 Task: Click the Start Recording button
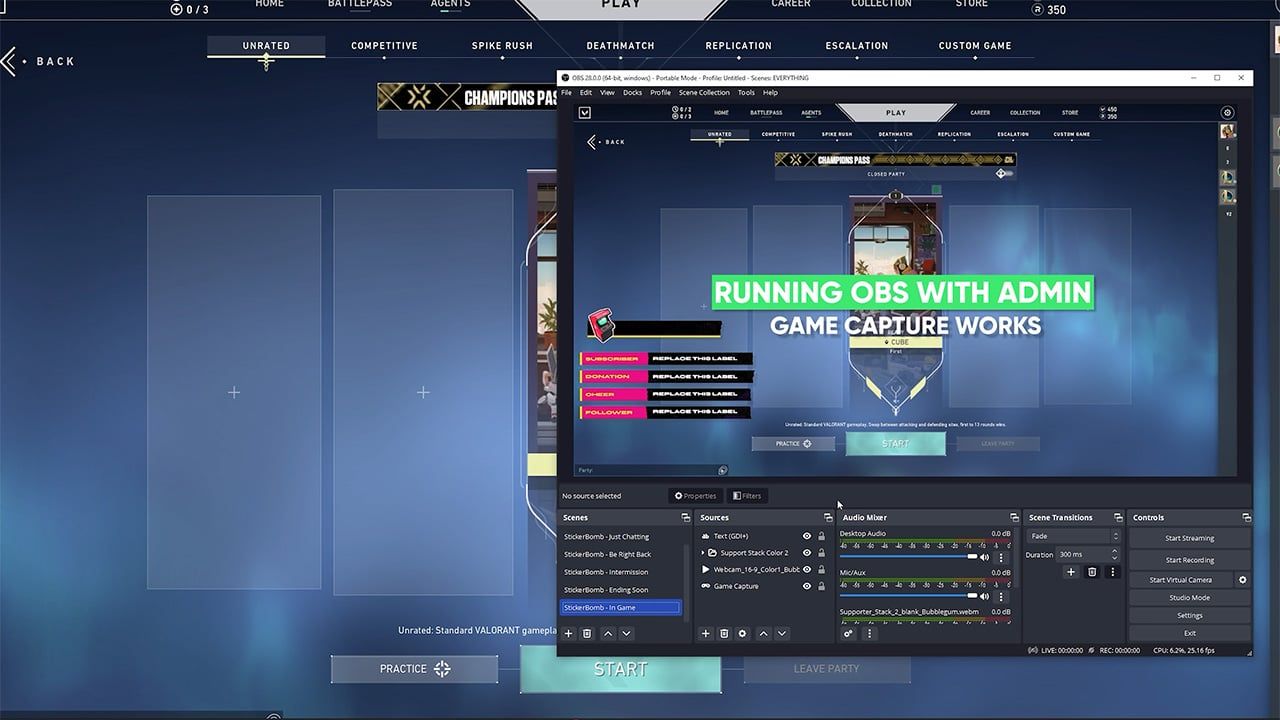coord(1189,560)
